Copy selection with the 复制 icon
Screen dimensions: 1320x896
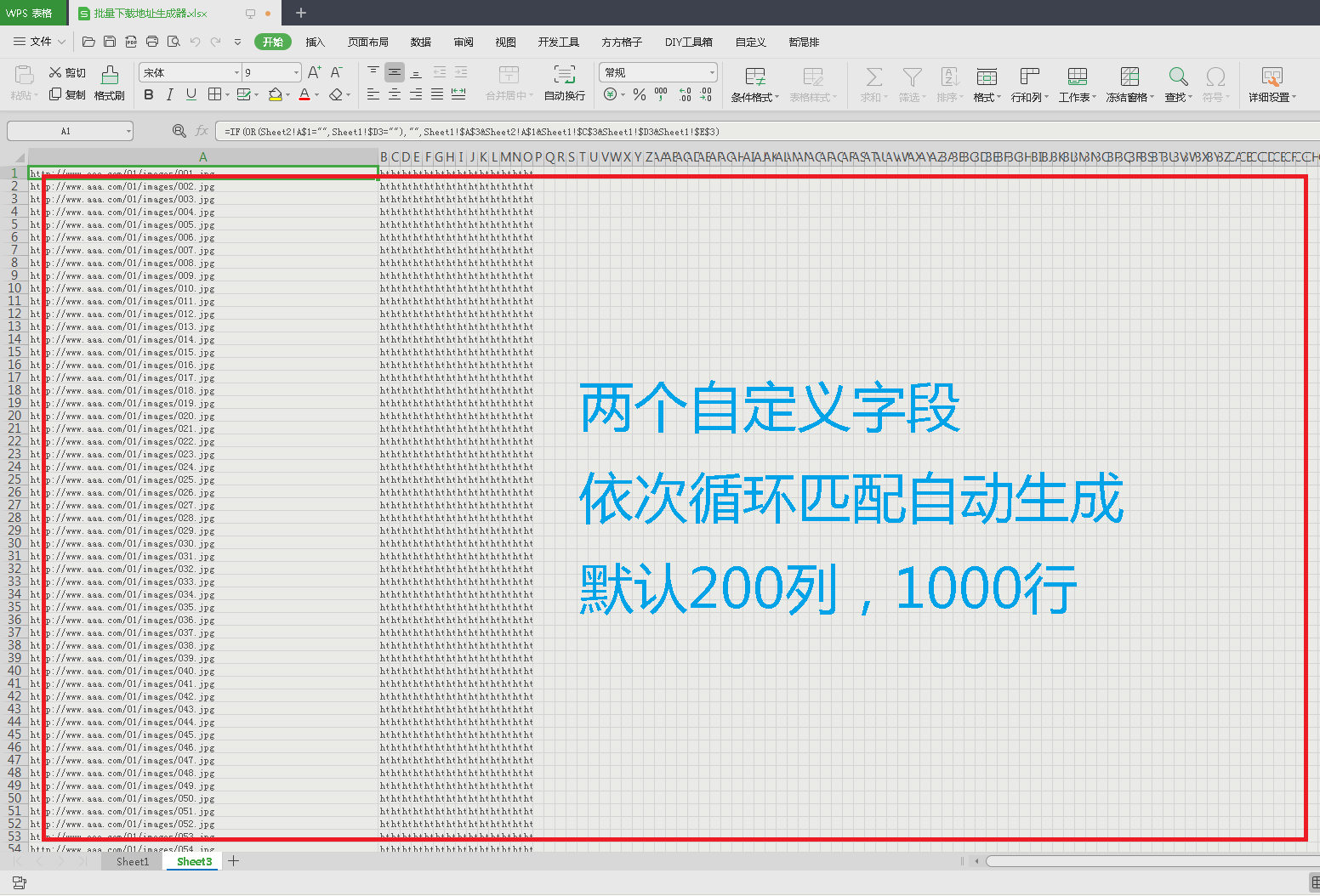67,94
